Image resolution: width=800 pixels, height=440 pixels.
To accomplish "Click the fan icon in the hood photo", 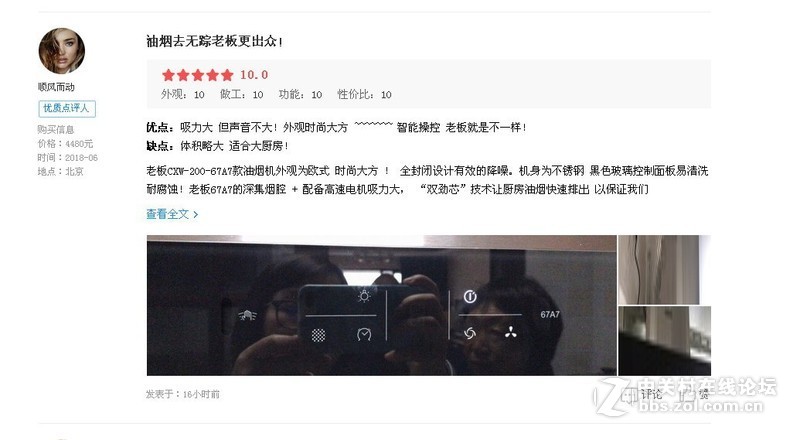I will pos(511,333).
